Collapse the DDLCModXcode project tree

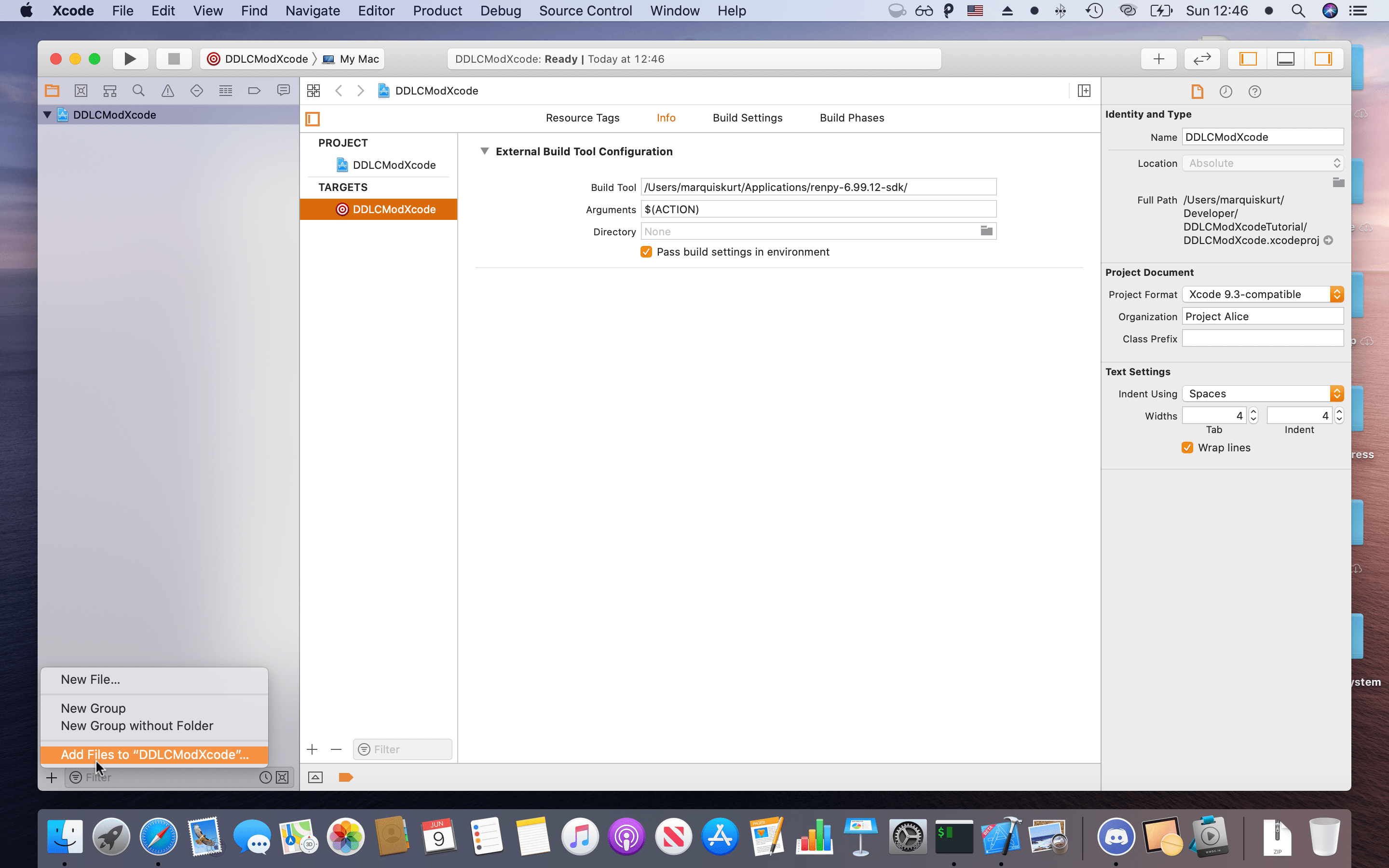point(48,115)
